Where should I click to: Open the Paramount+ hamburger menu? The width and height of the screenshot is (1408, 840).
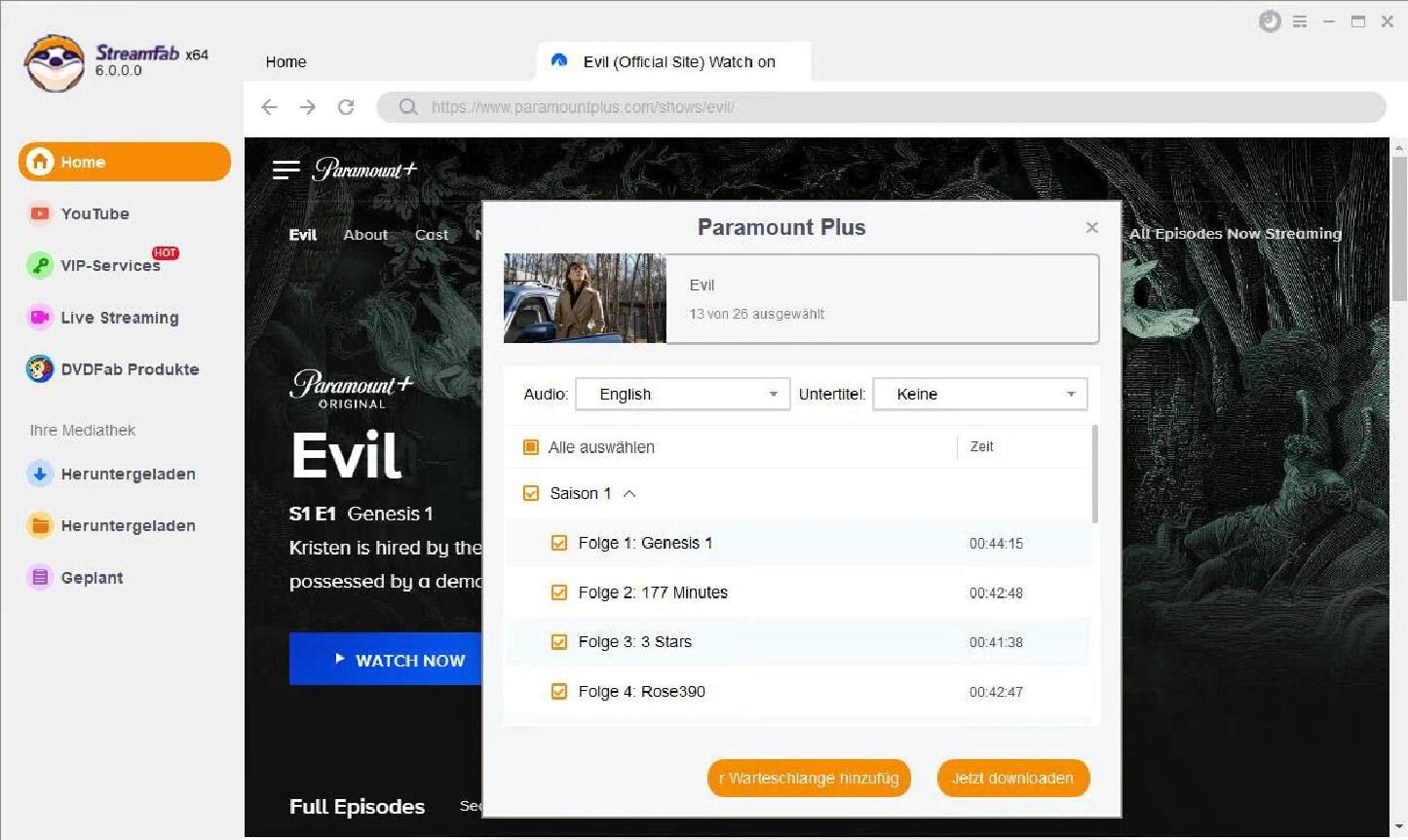click(285, 171)
